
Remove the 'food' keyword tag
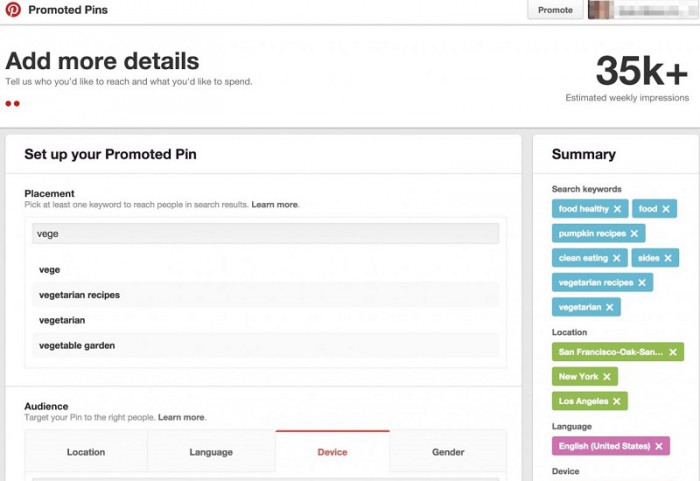tap(666, 209)
